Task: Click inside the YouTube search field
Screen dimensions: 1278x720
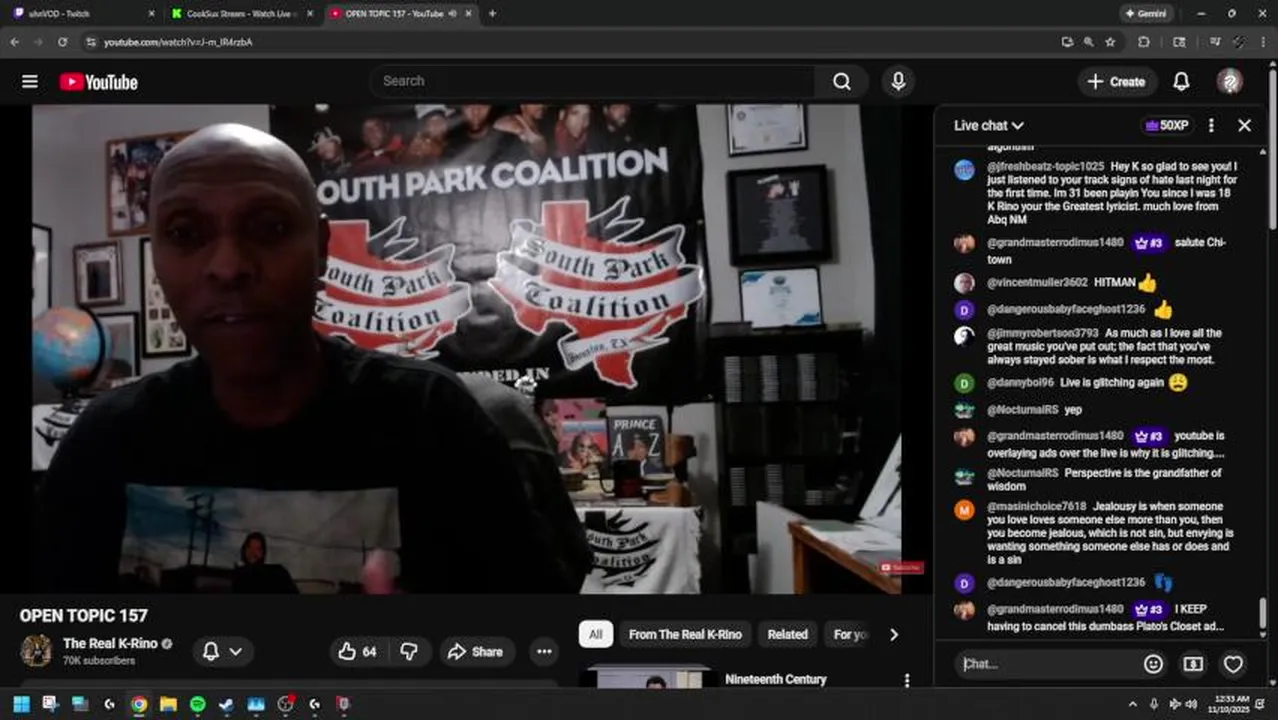Action: [593, 81]
